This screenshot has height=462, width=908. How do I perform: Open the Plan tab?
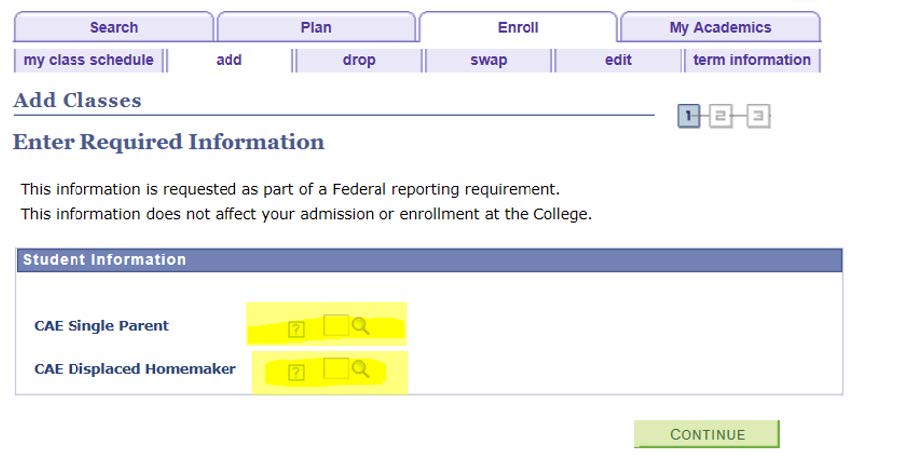click(x=316, y=27)
